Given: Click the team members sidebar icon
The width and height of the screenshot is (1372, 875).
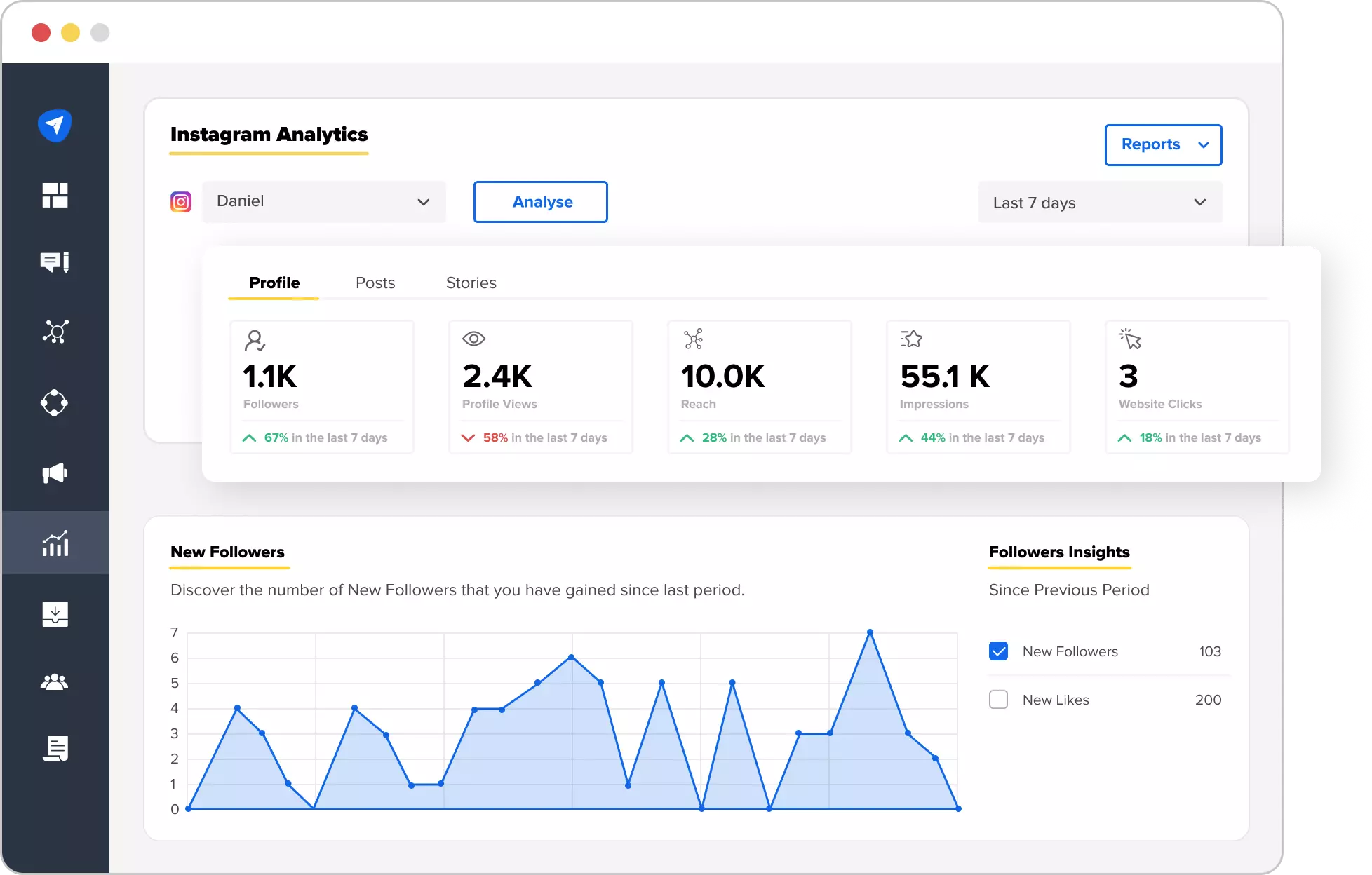Looking at the screenshot, I should pyautogui.click(x=55, y=681).
